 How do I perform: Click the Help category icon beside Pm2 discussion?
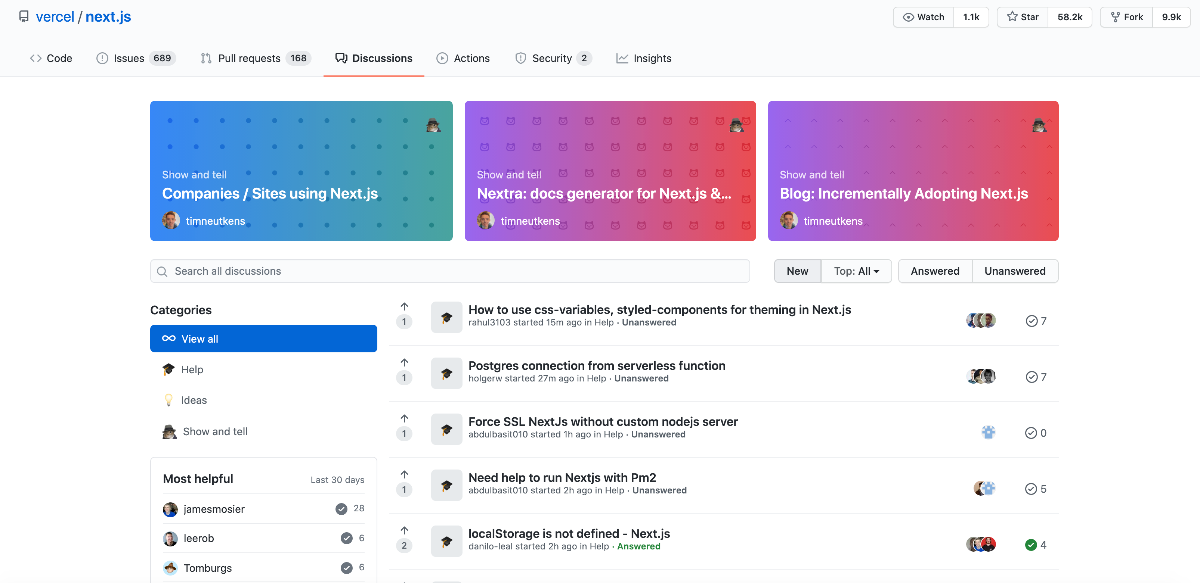pos(447,485)
